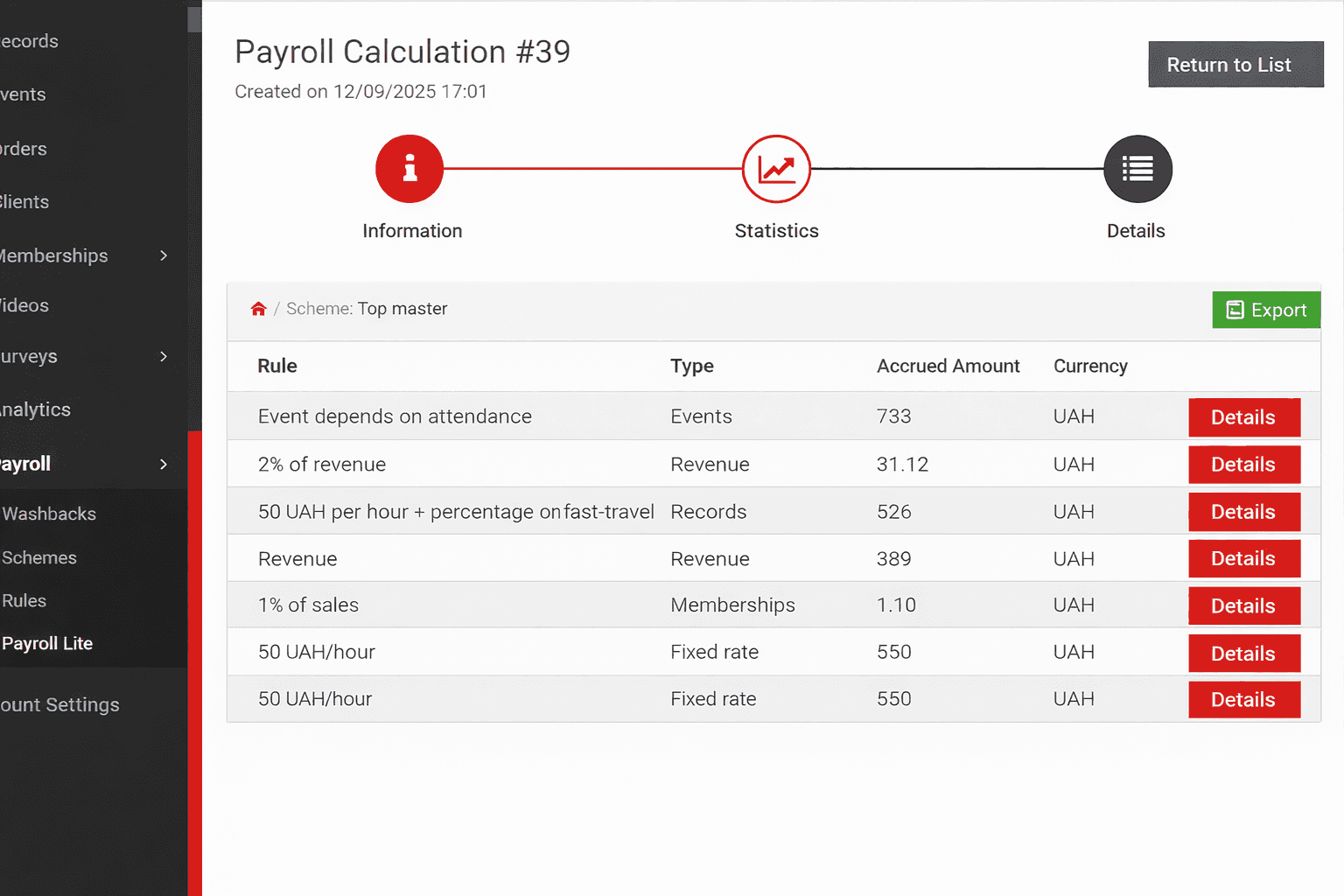1344x896 pixels.
Task: View Details for 2% of revenue rule
Action: coord(1243,465)
